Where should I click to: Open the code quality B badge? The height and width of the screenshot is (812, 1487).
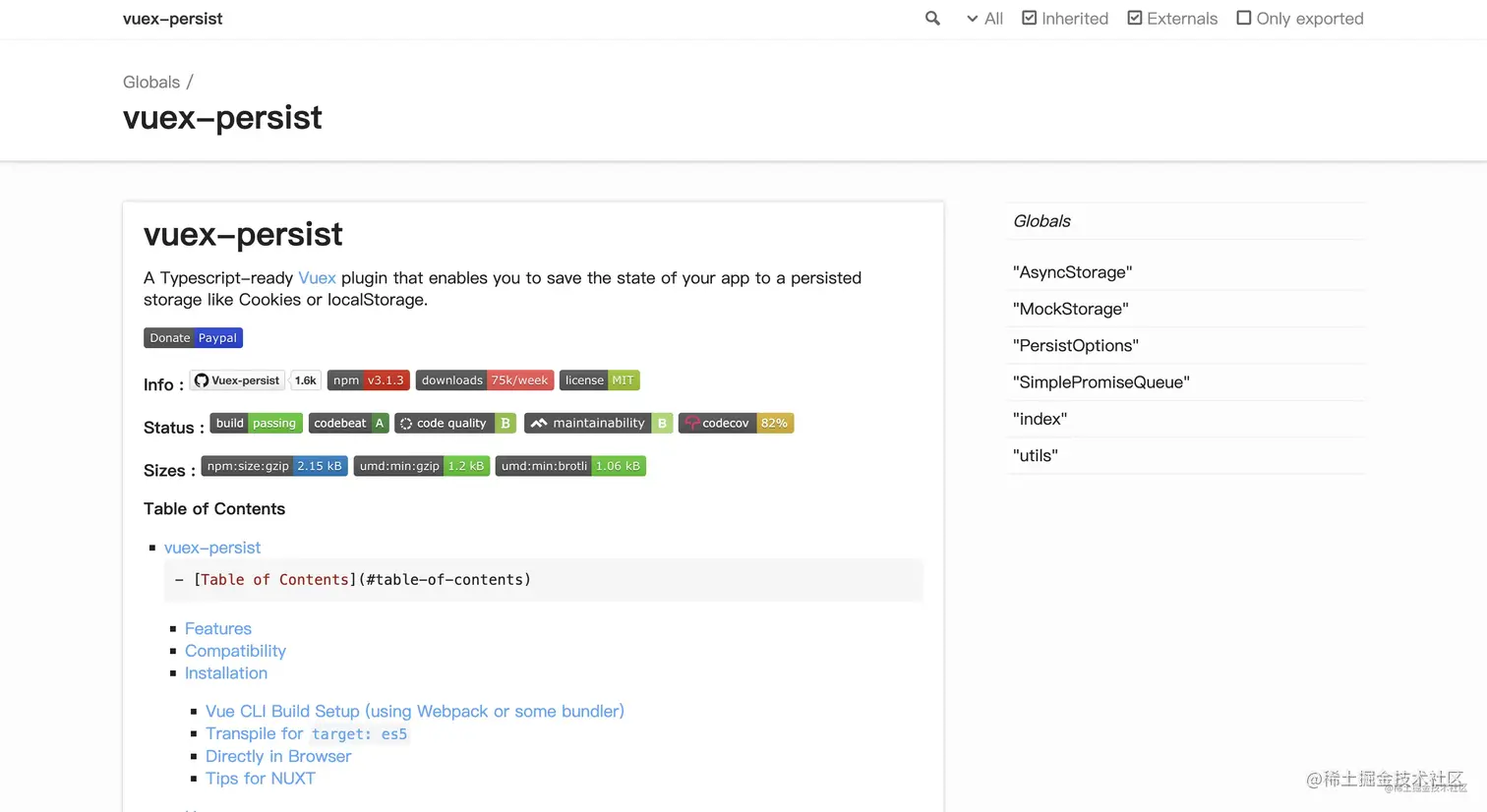(x=455, y=424)
